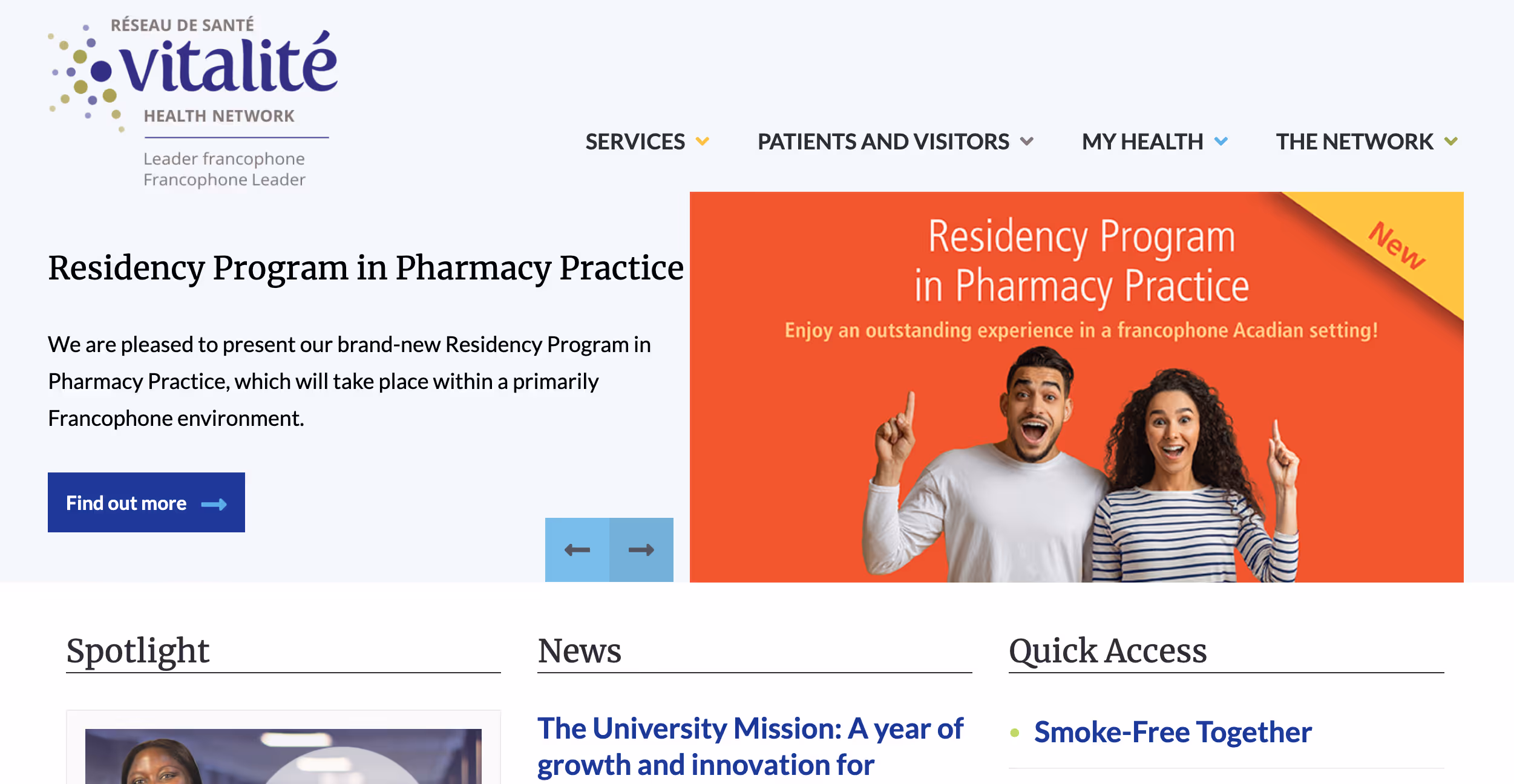Click the Spotlight photo thumbnail
1514x784 pixels.
coord(283,756)
